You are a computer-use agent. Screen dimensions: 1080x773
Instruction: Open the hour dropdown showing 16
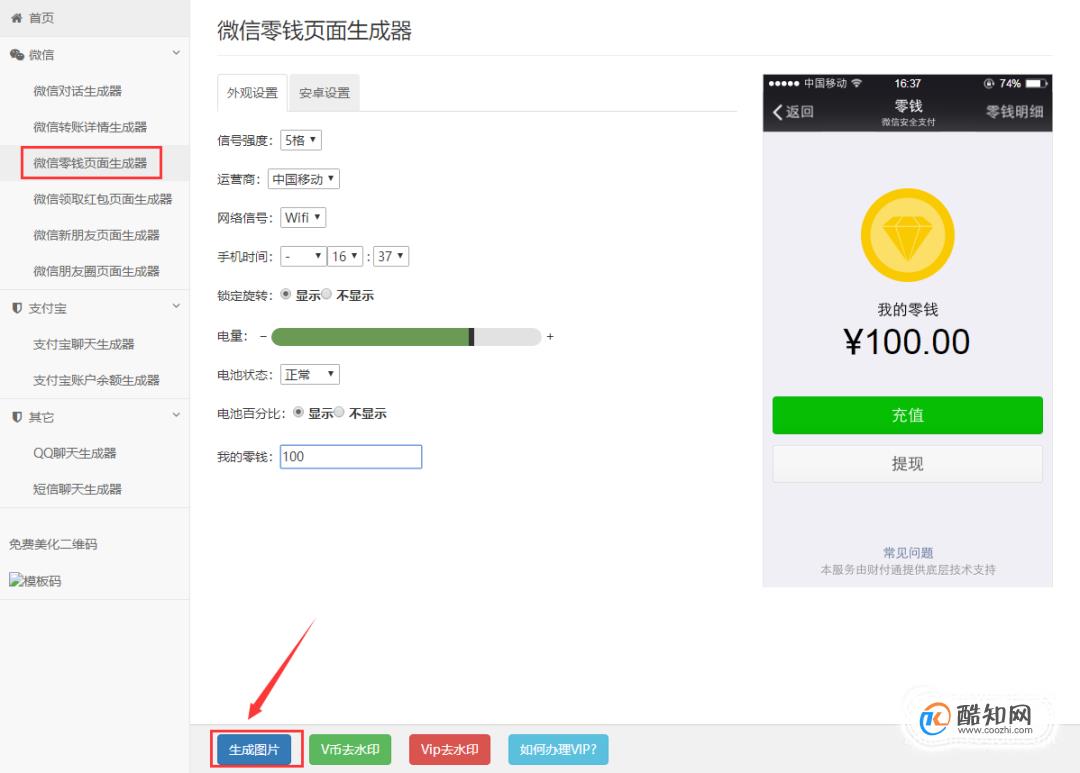click(345, 256)
